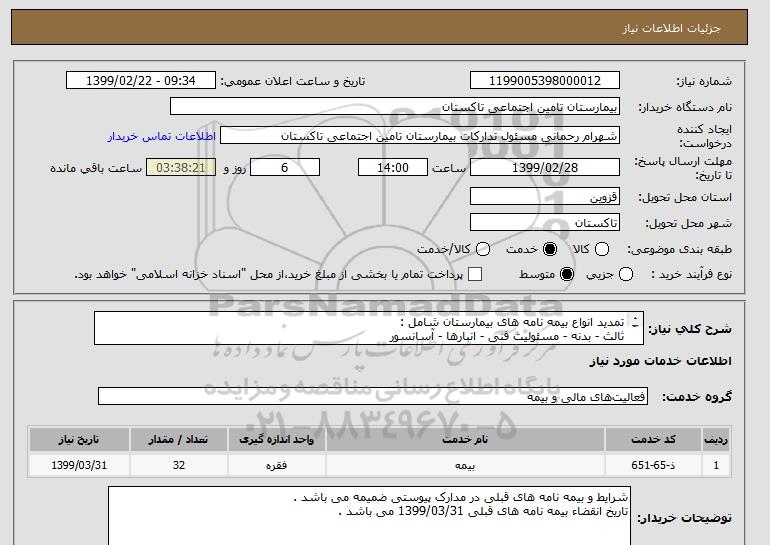Click the جزئیات اطلاعات نیاز page header
Viewport: 770px width, 545px height.
(x=379, y=27)
